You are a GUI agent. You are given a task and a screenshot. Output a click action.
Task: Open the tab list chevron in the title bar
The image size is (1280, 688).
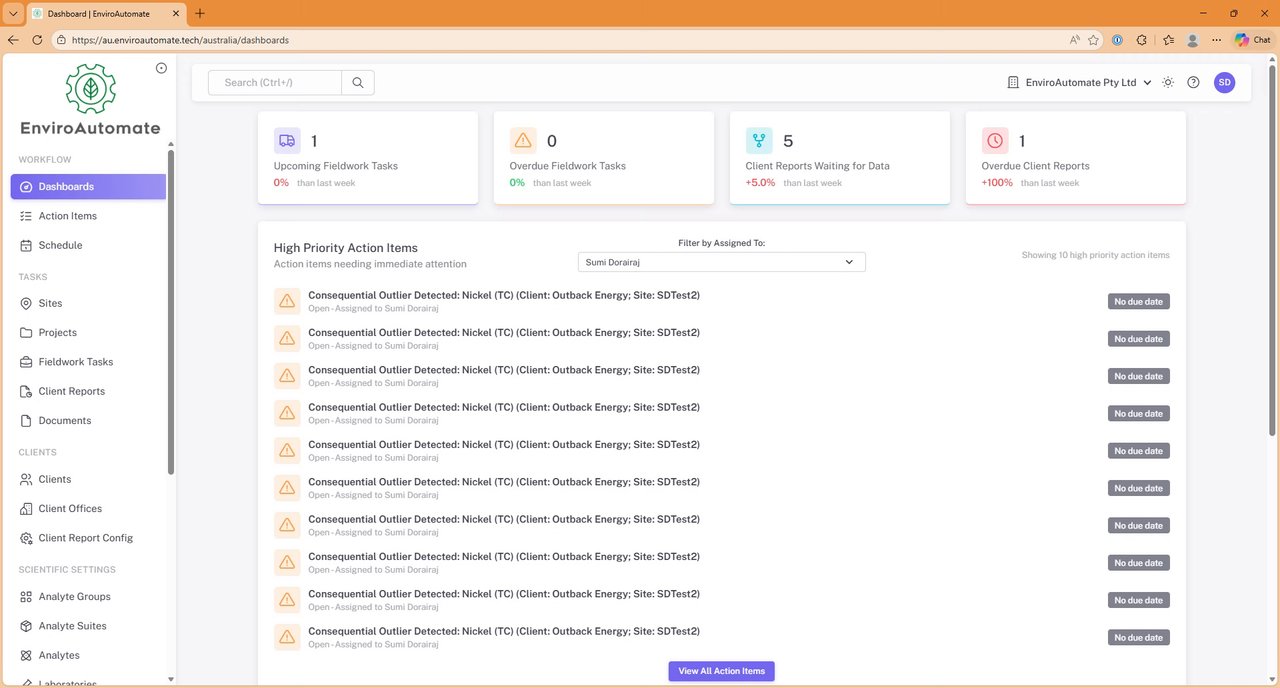13,14
